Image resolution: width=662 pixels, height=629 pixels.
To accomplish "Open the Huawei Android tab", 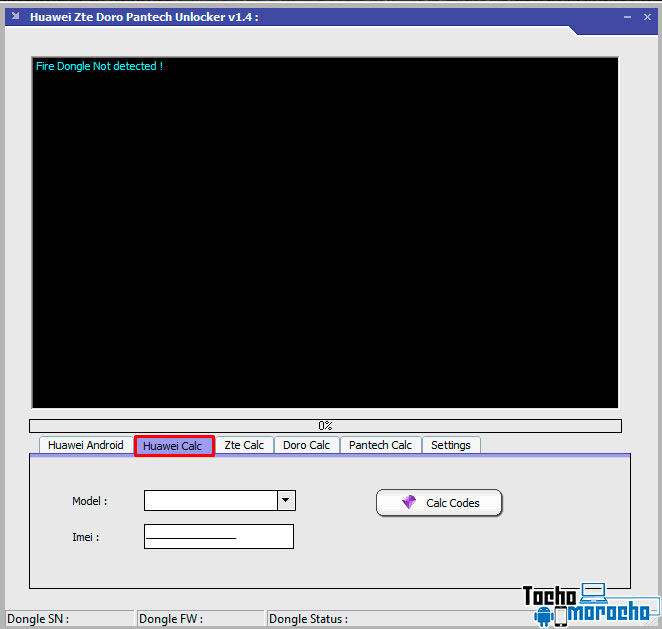I will tap(86, 445).
